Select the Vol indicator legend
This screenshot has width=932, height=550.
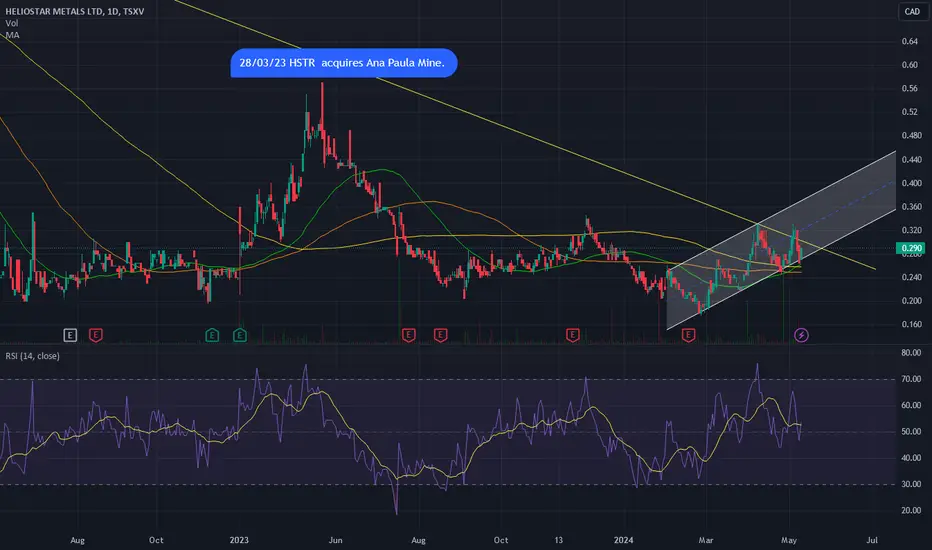(x=12, y=23)
